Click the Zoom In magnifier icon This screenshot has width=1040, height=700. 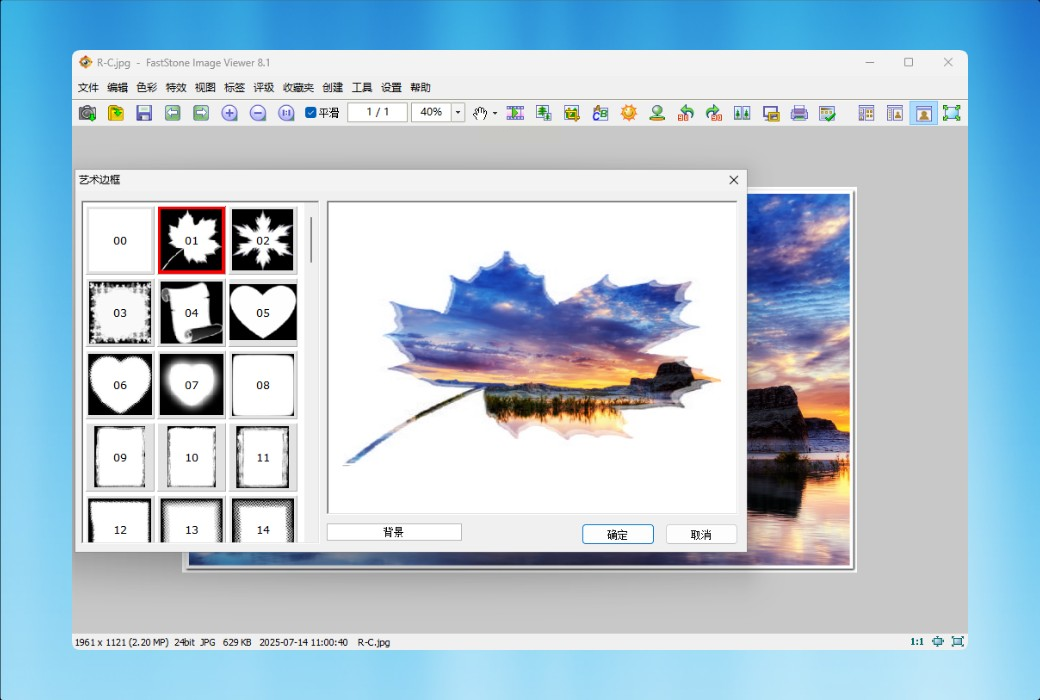[x=229, y=113]
